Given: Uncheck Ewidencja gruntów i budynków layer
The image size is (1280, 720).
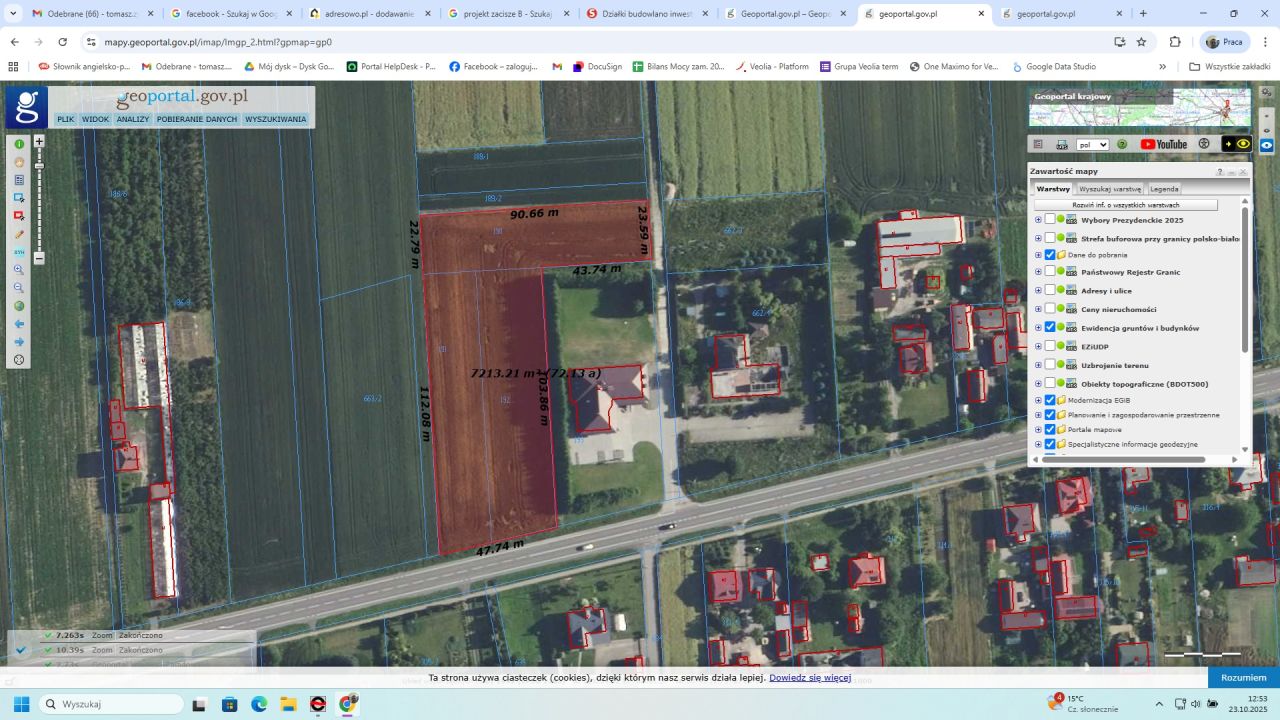Looking at the screenshot, I should 1050,327.
